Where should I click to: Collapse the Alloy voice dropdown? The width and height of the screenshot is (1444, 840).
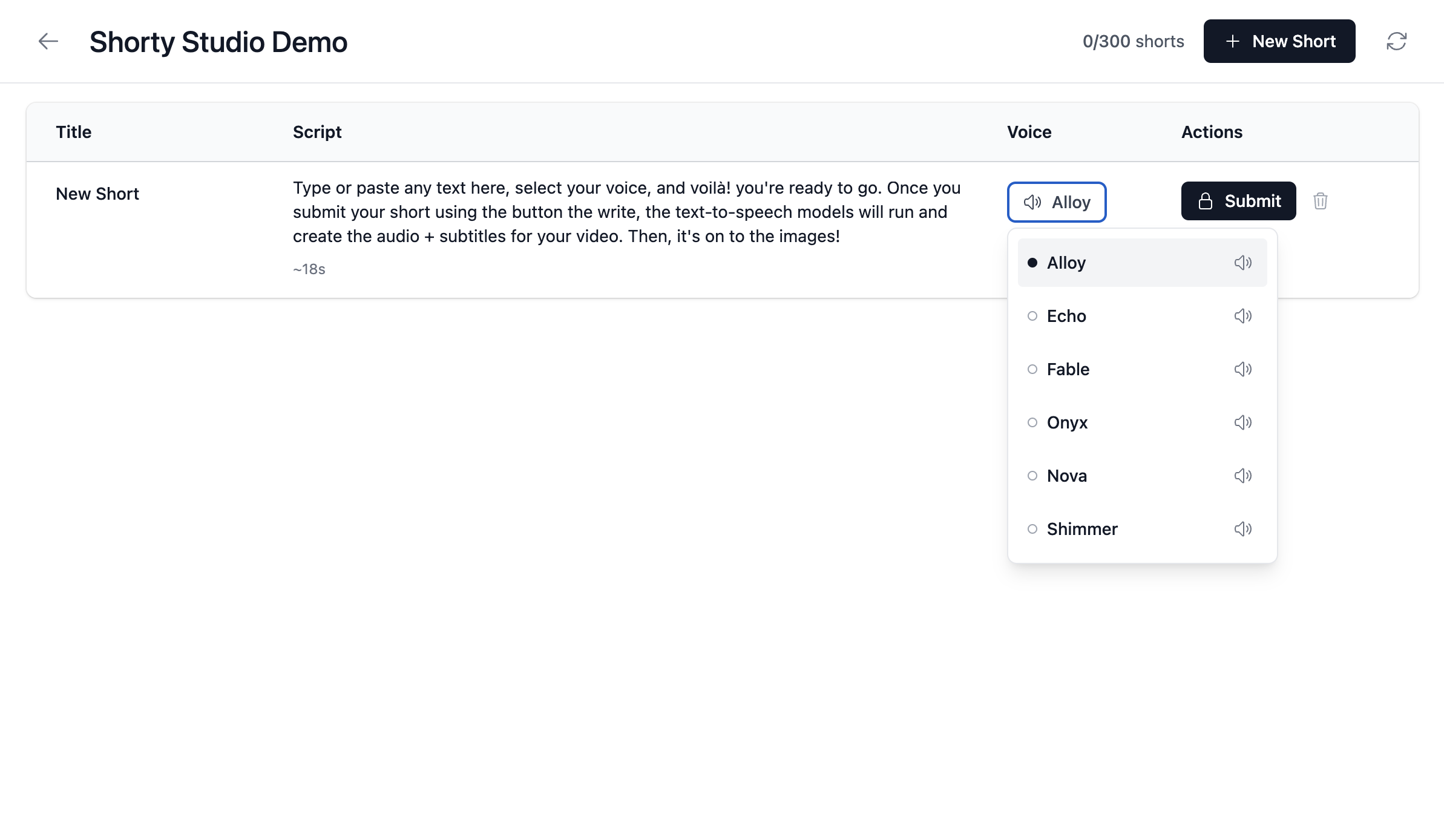point(1057,202)
